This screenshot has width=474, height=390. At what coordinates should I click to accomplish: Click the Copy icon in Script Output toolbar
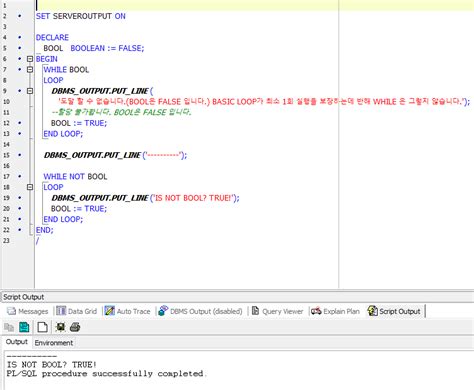click(x=9, y=327)
